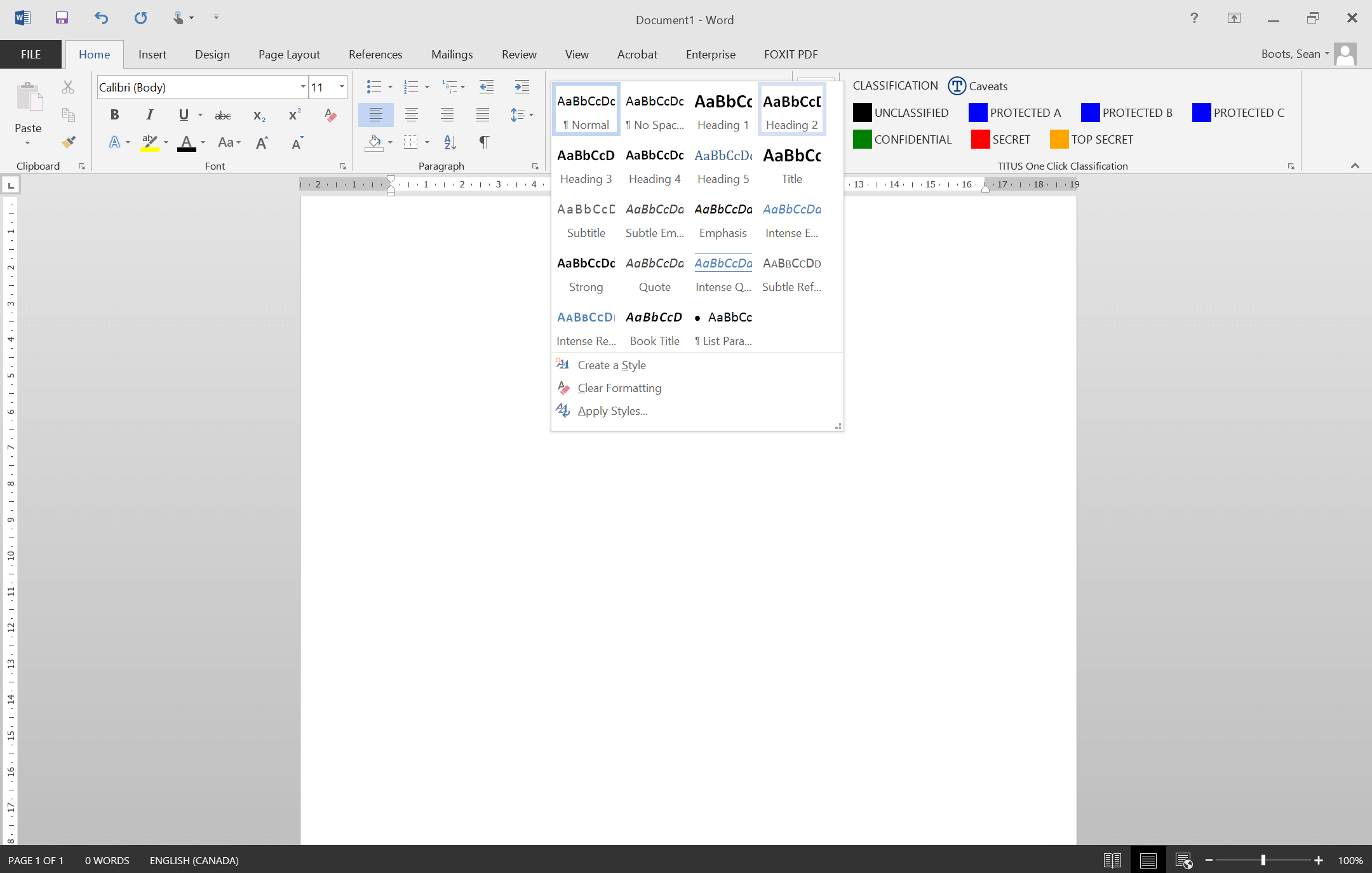Select the Cut scissors icon

pyautogui.click(x=68, y=87)
